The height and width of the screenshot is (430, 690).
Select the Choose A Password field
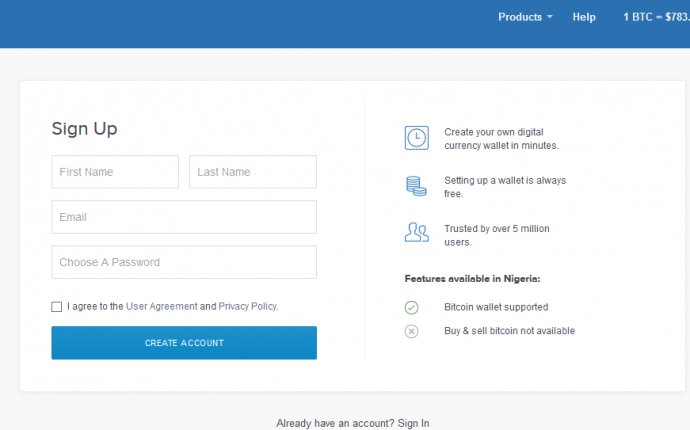184,262
